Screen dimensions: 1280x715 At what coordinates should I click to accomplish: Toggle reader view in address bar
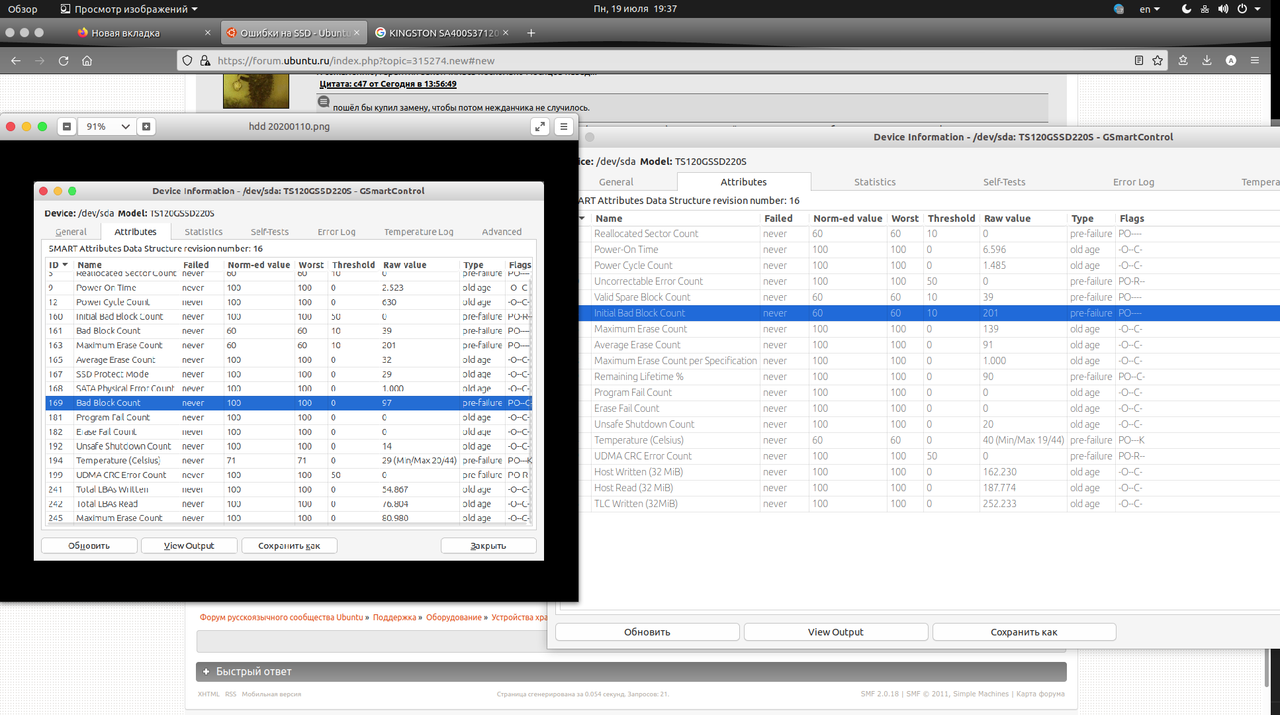click(1138, 61)
